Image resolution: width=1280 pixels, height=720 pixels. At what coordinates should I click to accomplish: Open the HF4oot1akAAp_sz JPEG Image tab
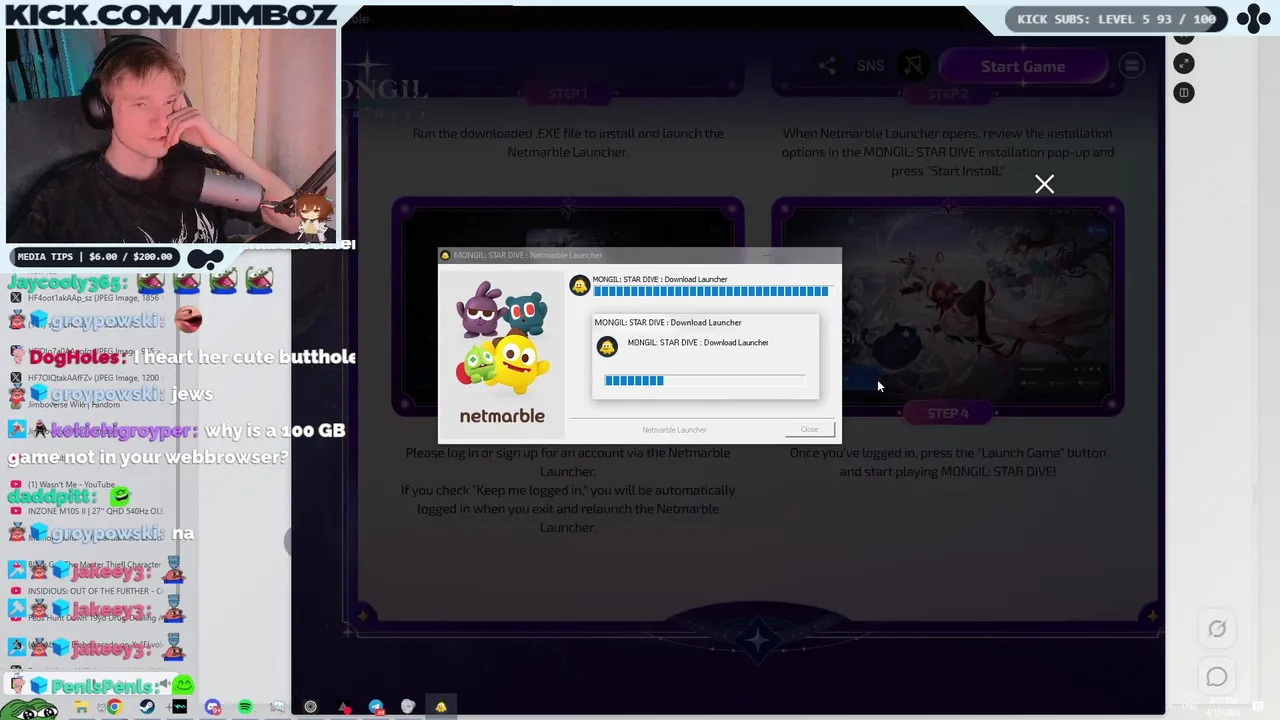pyautogui.click(x=88, y=298)
